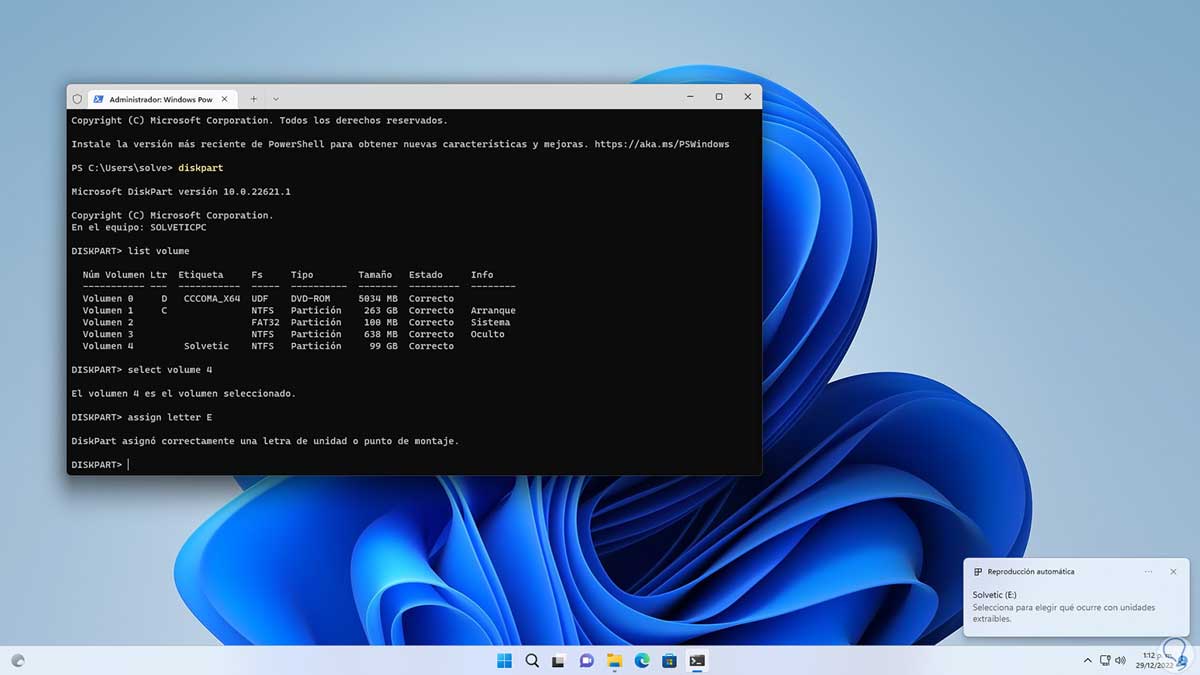Click the 'En el equipo: SOLVETICPC' line
The image size is (1200, 675).
click(140, 227)
